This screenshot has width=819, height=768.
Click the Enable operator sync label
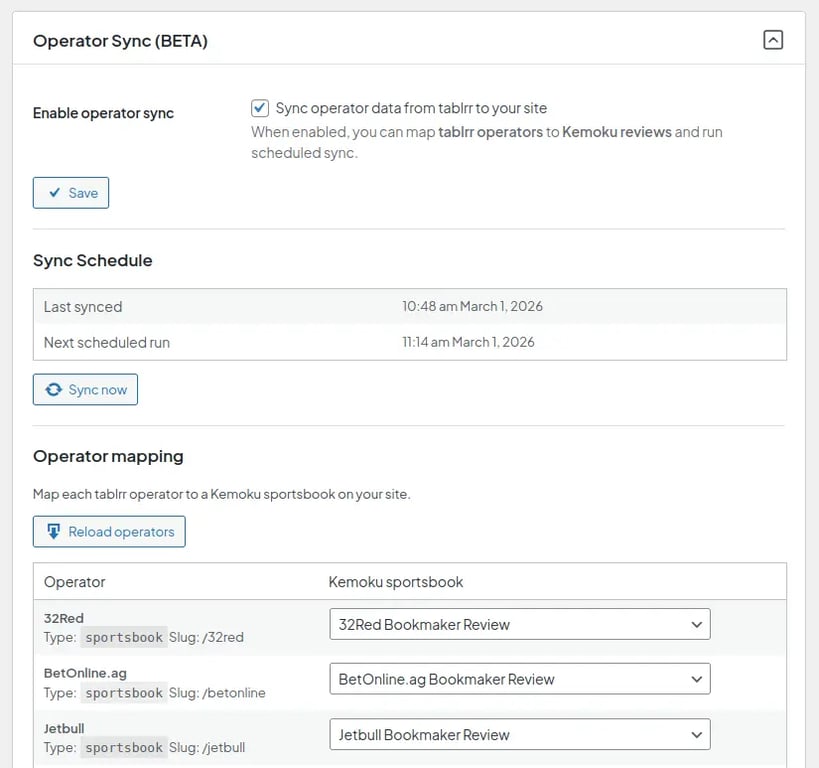pos(103,113)
